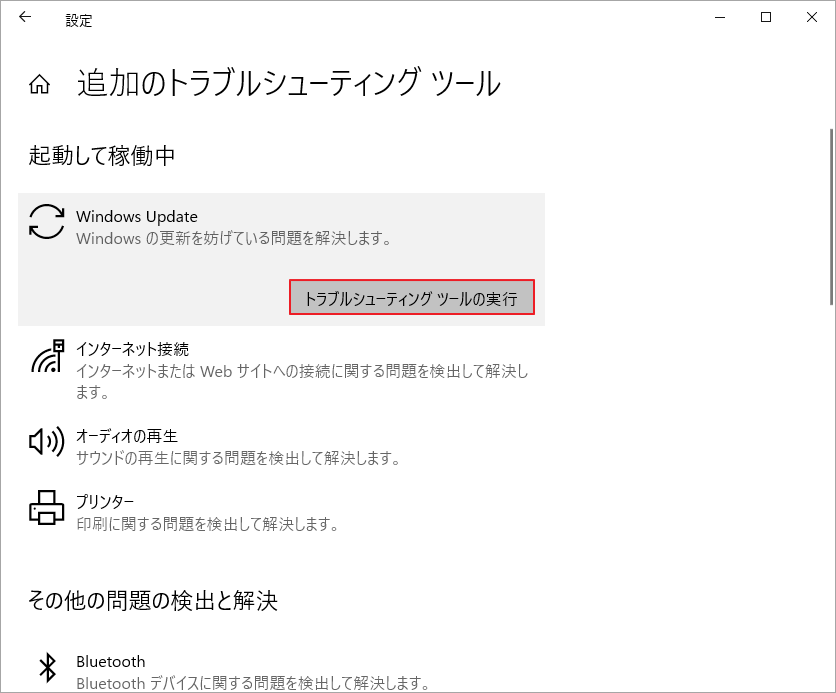Click the printer icon for プリンター

point(46,507)
